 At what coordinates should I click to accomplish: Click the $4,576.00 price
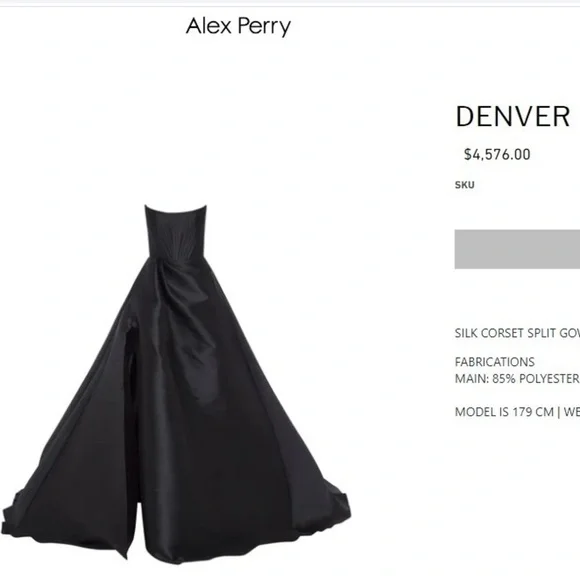(497, 155)
